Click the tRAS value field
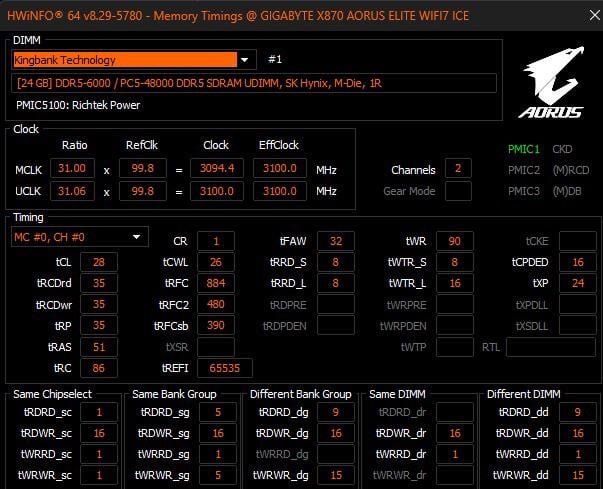The height and width of the screenshot is (489, 603). pyautogui.click(x=98, y=347)
